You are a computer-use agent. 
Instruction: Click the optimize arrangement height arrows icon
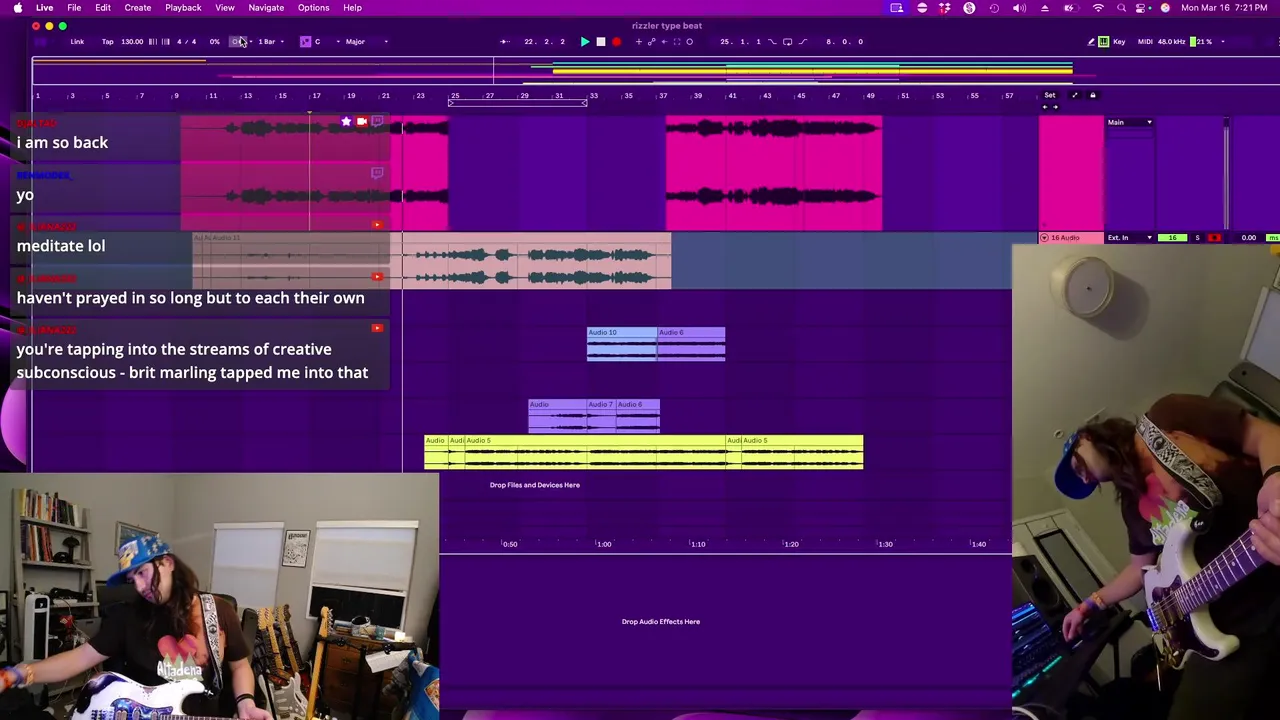point(1075,95)
